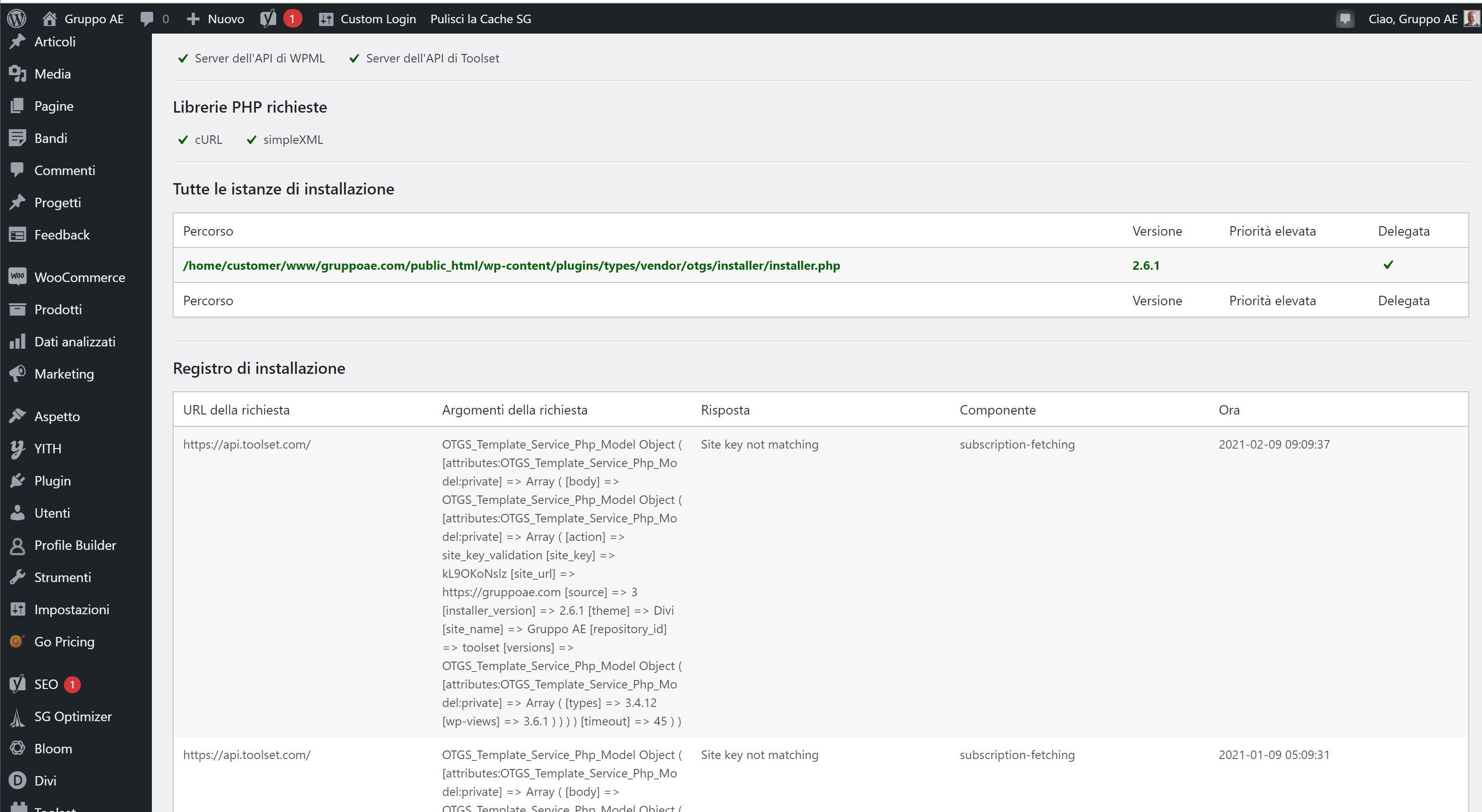Click the WooCommerce logo icon
This screenshot has height=812, width=1482.
17,276
